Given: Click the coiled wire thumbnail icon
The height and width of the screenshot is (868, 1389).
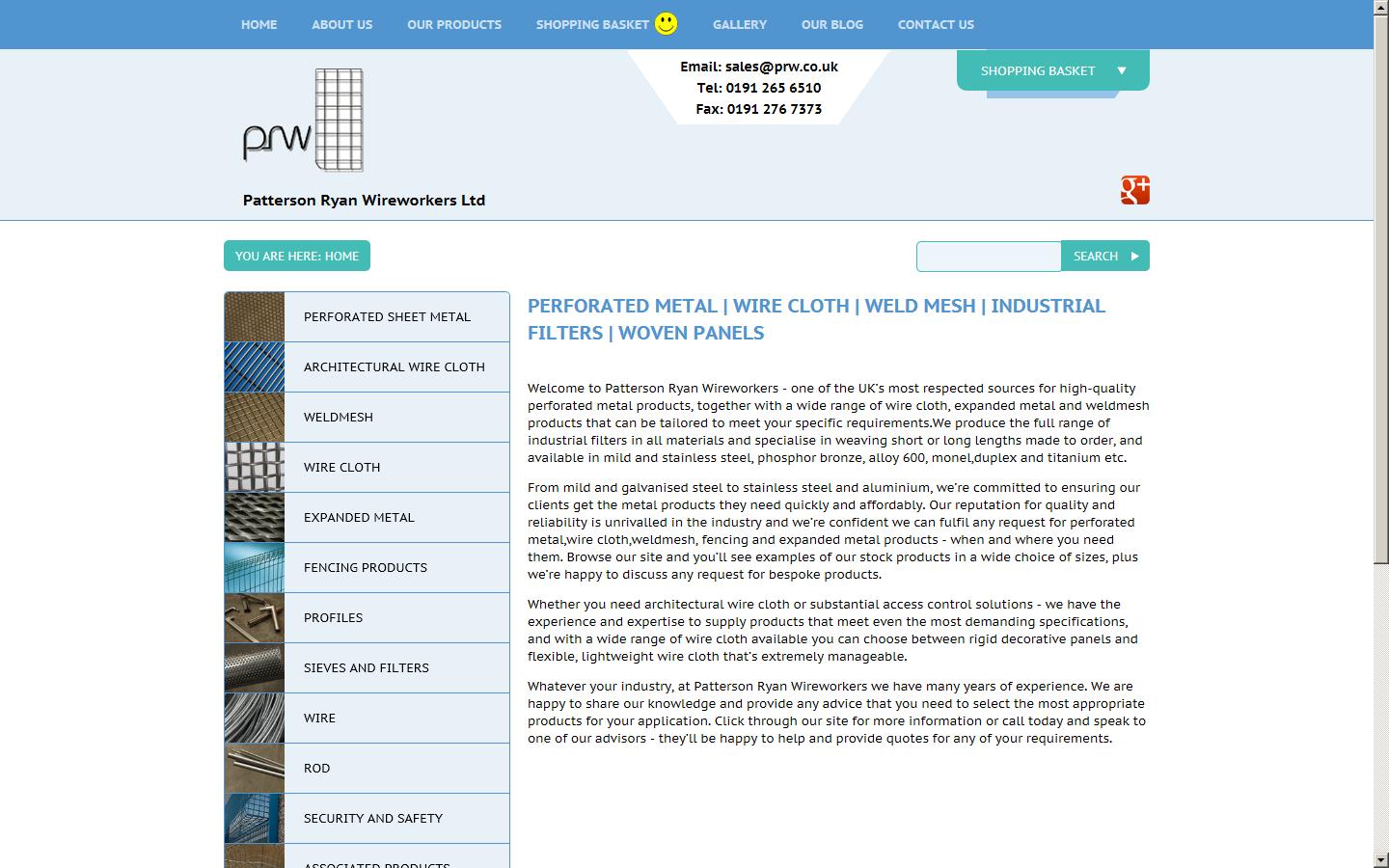Looking at the screenshot, I should pyautogui.click(x=254, y=718).
